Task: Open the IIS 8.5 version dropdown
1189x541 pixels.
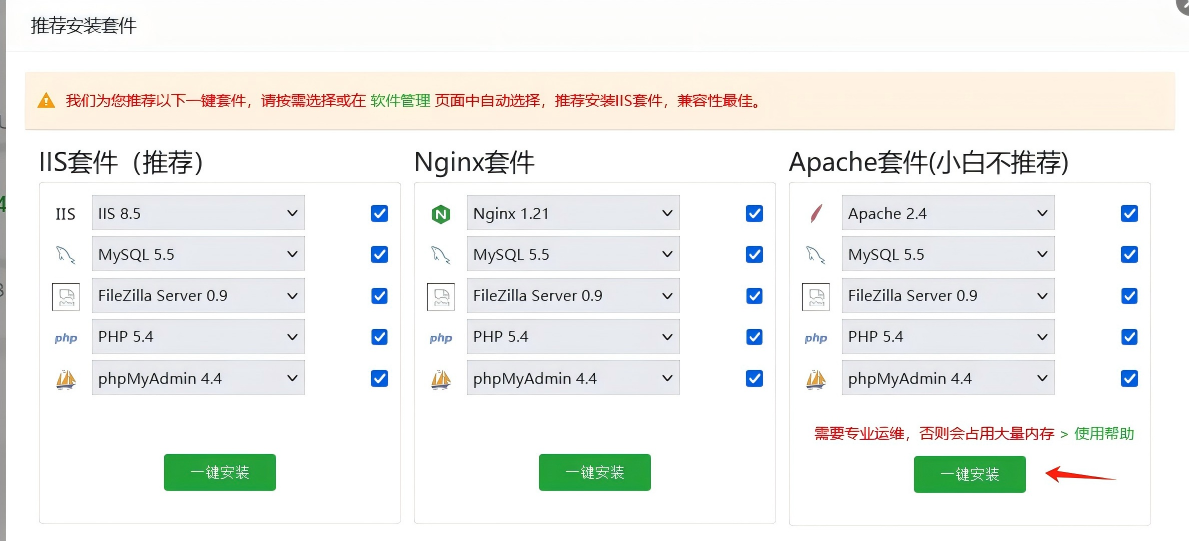Action: point(198,213)
